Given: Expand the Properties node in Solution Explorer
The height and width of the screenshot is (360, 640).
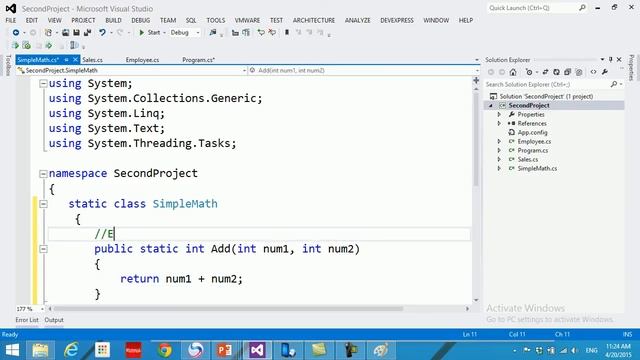Looking at the screenshot, I should point(499,114).
